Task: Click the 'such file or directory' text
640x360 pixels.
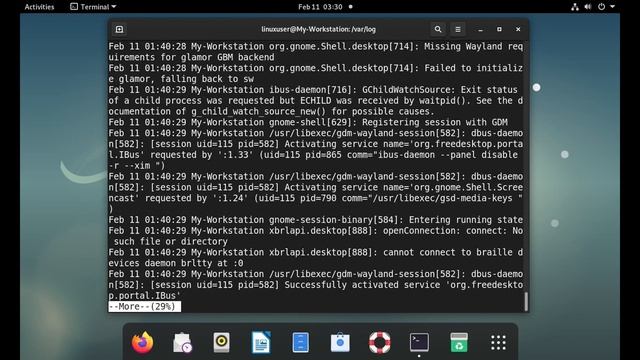Action: [171, 241]
